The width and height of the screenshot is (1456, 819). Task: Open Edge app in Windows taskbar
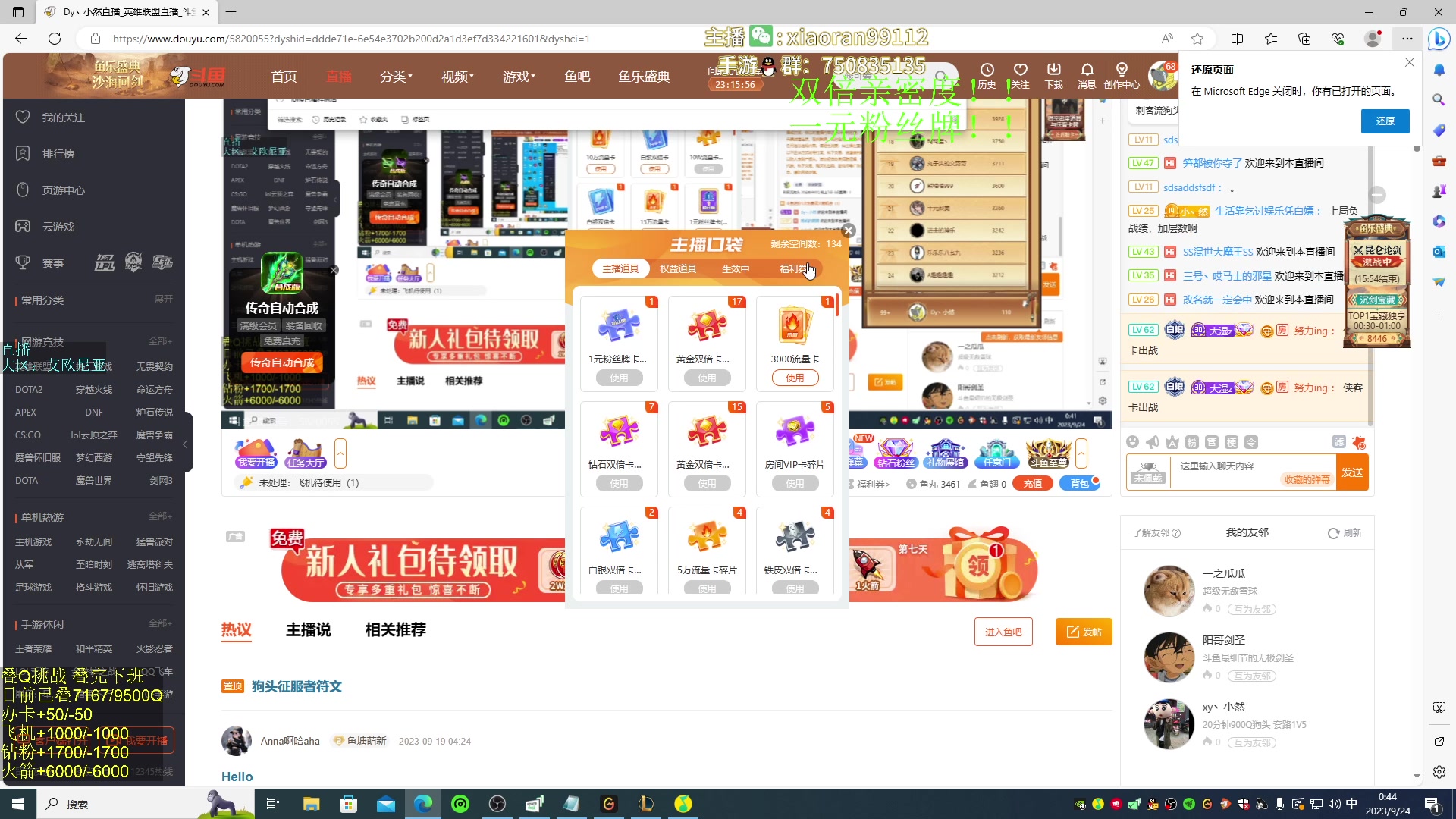tap(423, 804)
